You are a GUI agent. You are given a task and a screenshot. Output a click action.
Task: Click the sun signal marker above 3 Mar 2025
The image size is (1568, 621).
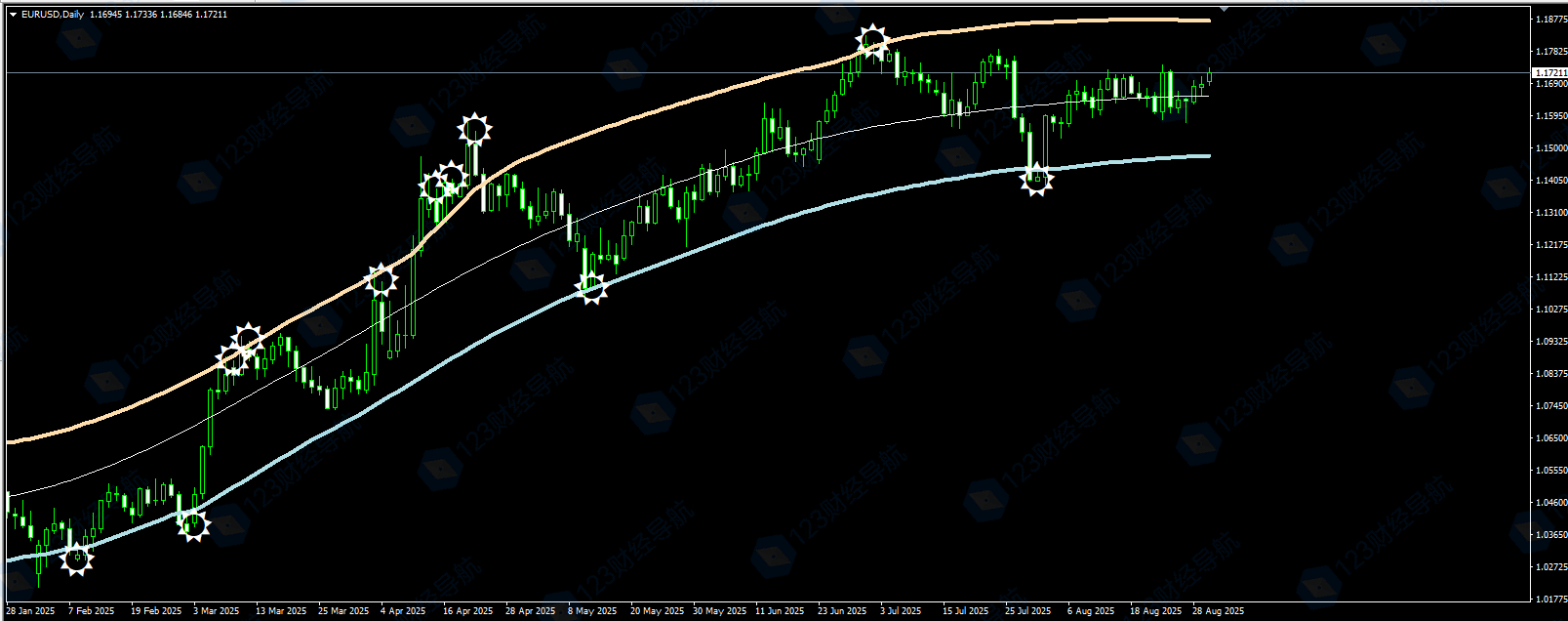tap(194, 525)
